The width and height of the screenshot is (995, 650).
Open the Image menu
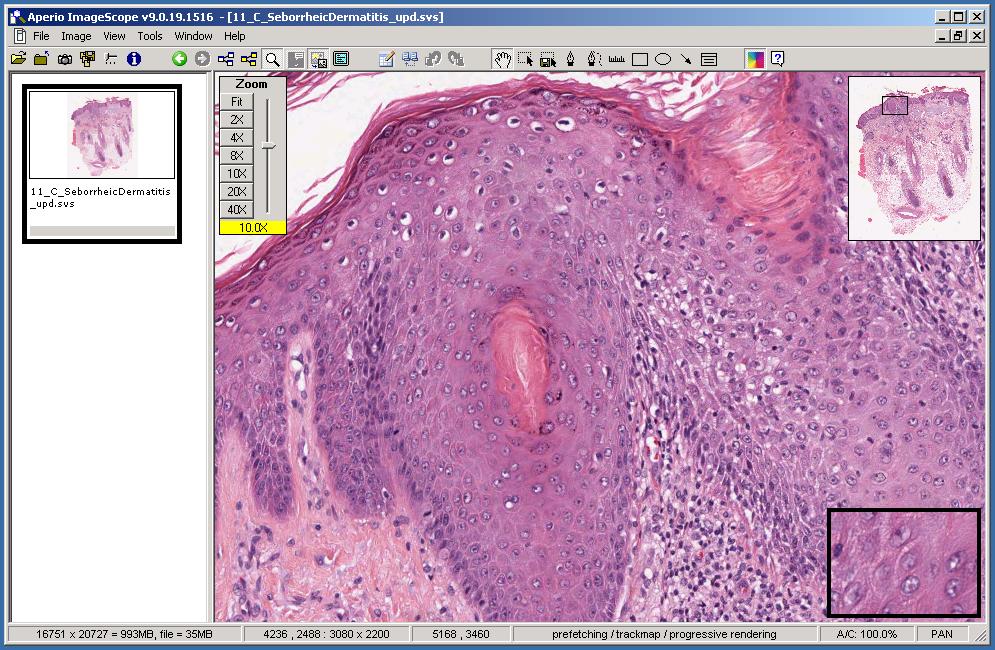click(76, 36)
